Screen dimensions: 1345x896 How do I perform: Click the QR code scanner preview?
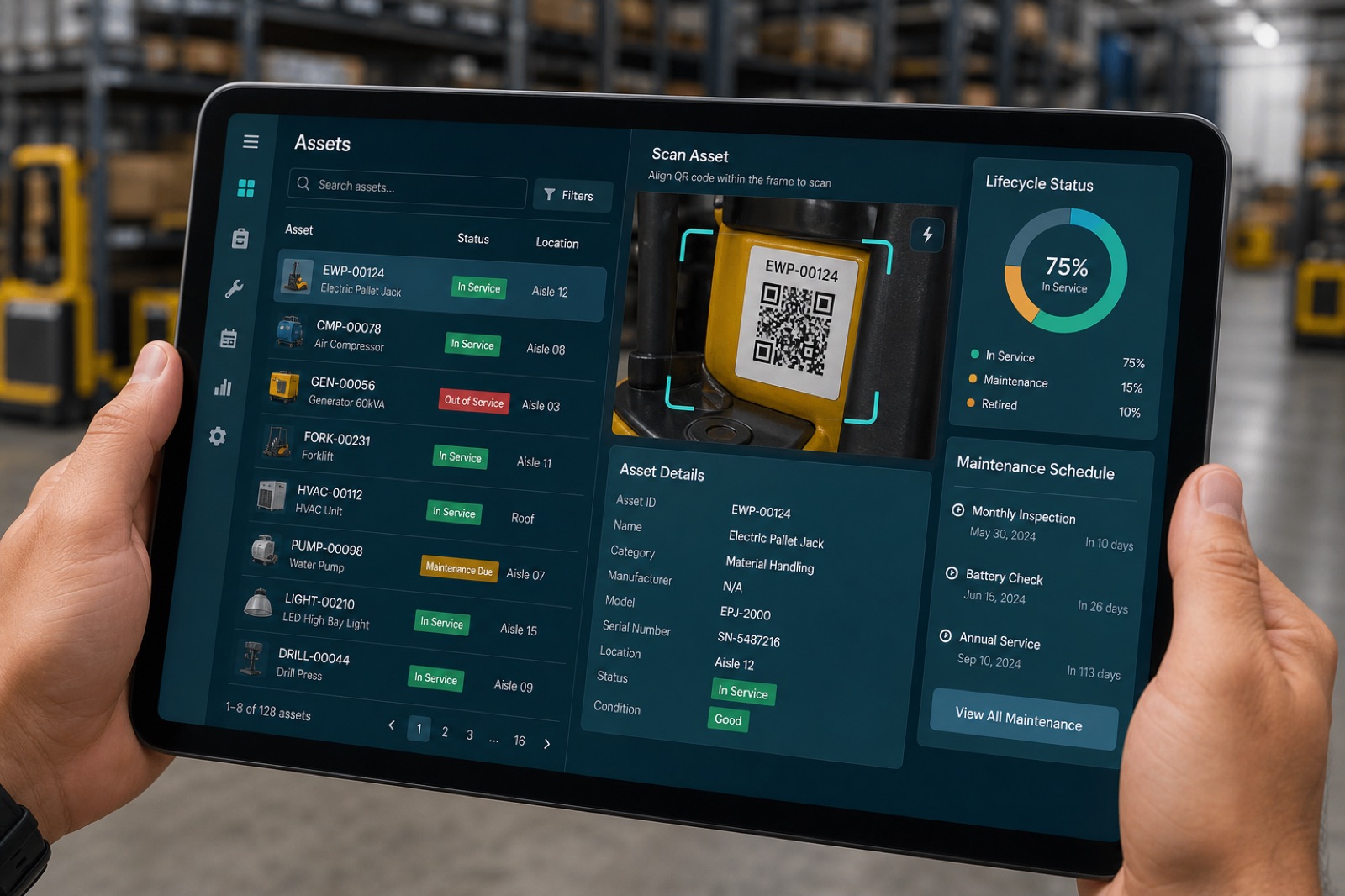(x=784, y=325)
